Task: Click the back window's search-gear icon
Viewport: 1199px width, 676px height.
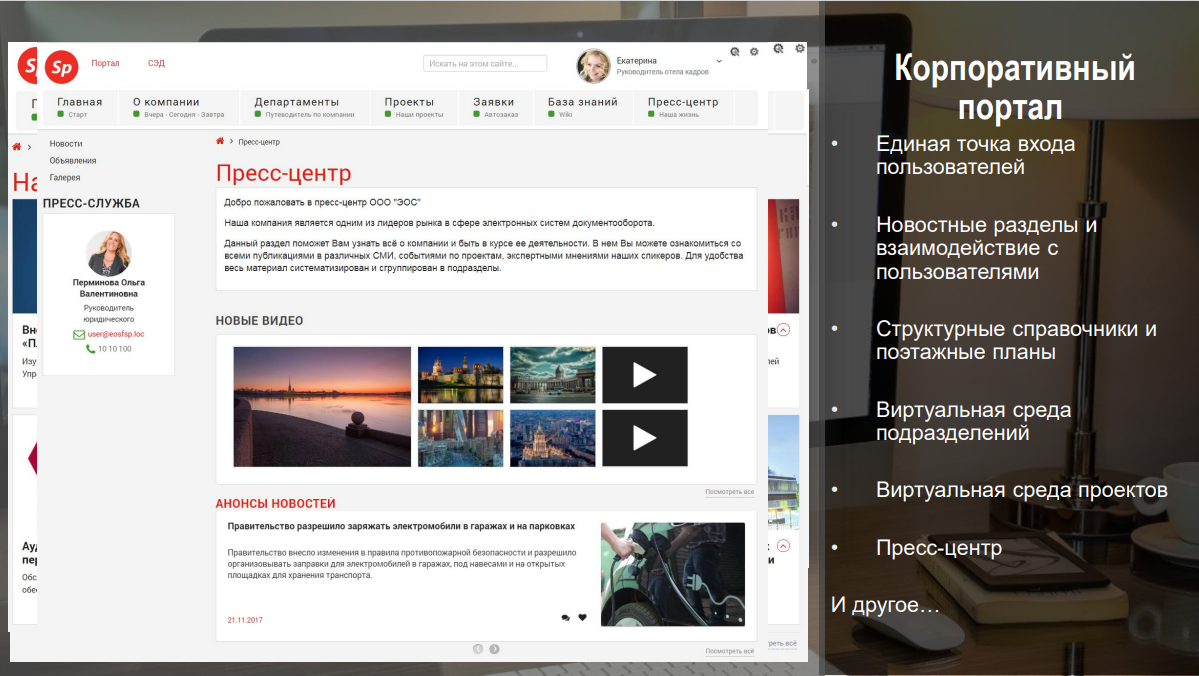Action: pyautogui.click(x=778, y=48)
